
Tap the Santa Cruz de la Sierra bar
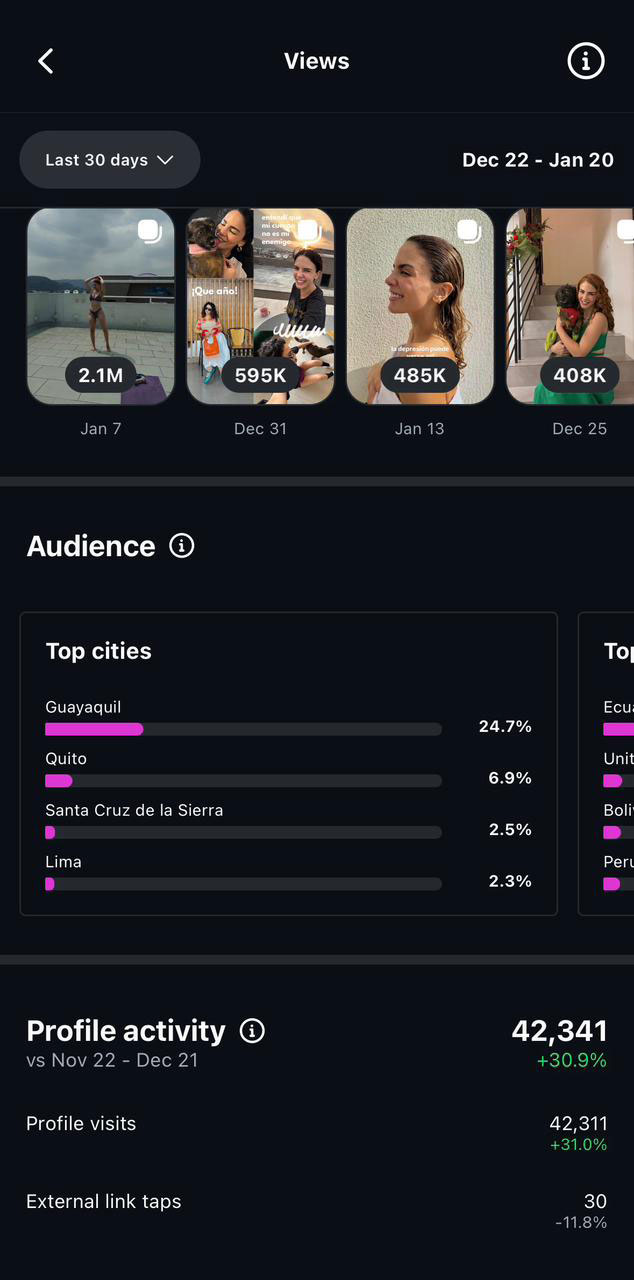(x=243, y=832)
